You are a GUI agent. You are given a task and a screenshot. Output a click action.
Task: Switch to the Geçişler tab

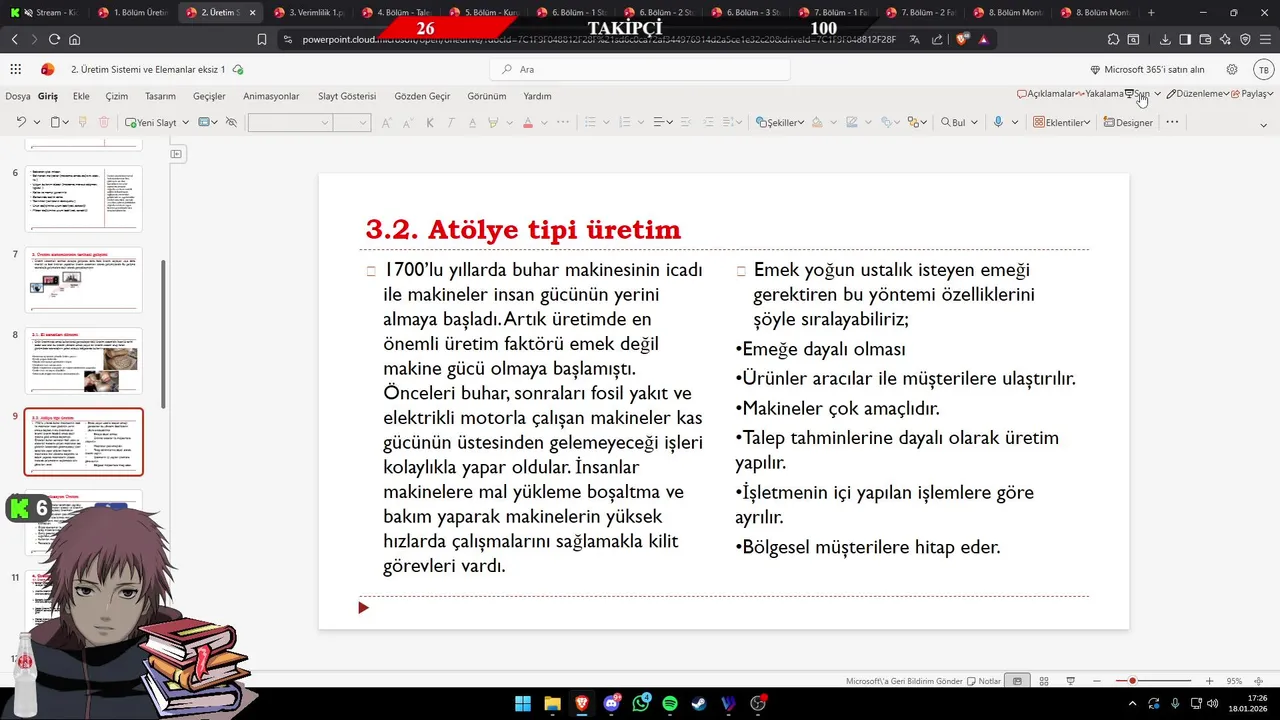coord(209,96)
